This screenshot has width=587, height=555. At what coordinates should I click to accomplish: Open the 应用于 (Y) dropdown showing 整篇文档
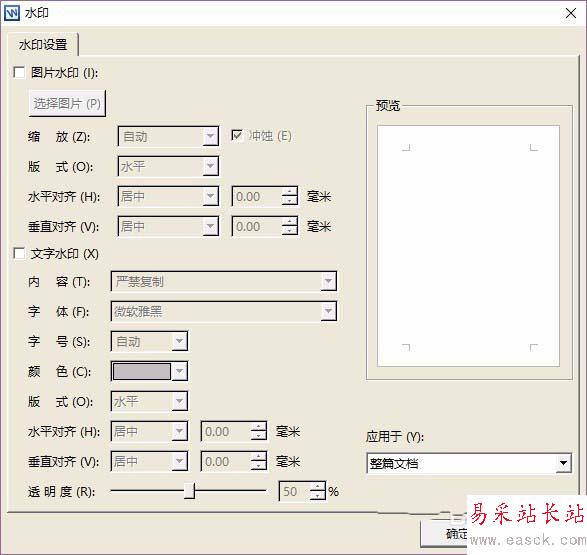coord(469,463)
